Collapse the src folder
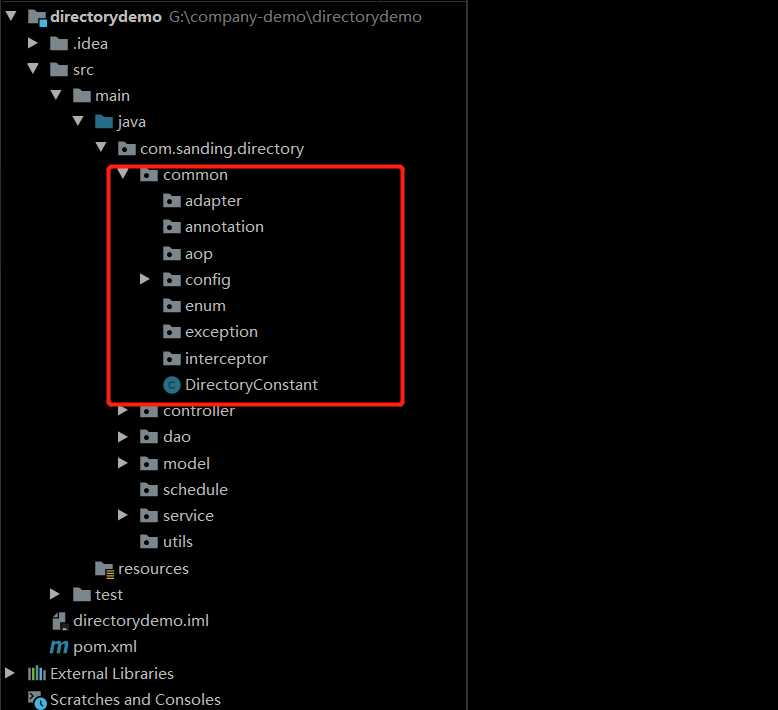The width and height of the screenshot is (778, 710). [33, 68]
